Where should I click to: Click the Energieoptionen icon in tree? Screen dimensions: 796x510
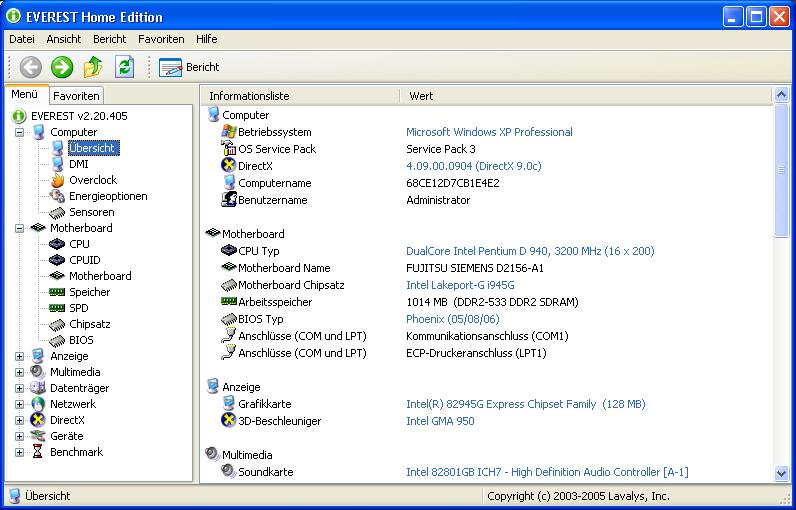point(57,196)
